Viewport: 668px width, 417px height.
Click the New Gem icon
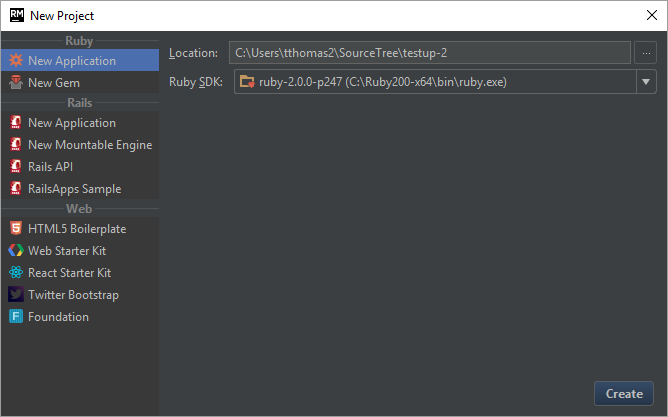pyautogui.click(x=16, y=83)
